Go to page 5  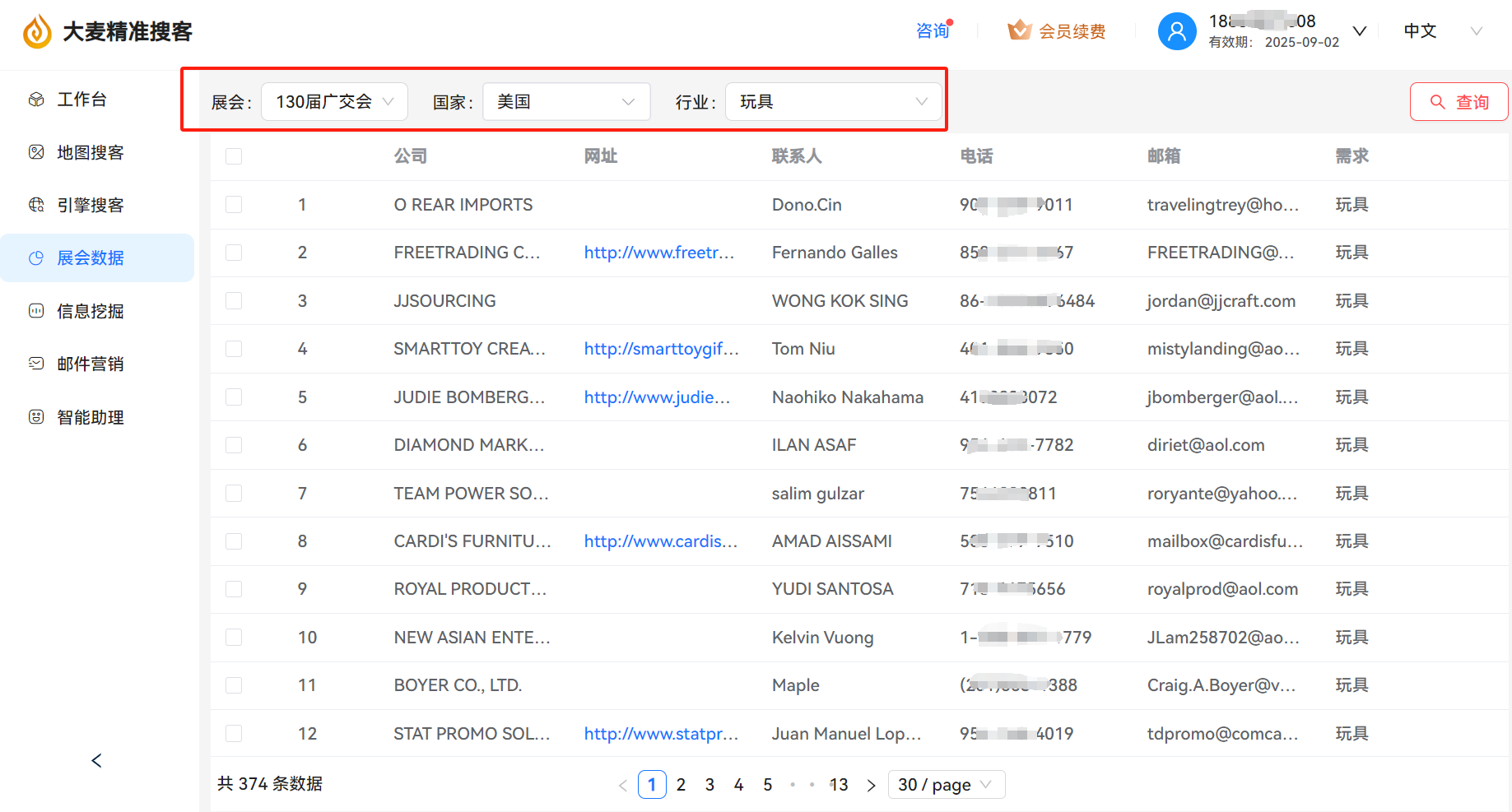[x=767, y=785]
